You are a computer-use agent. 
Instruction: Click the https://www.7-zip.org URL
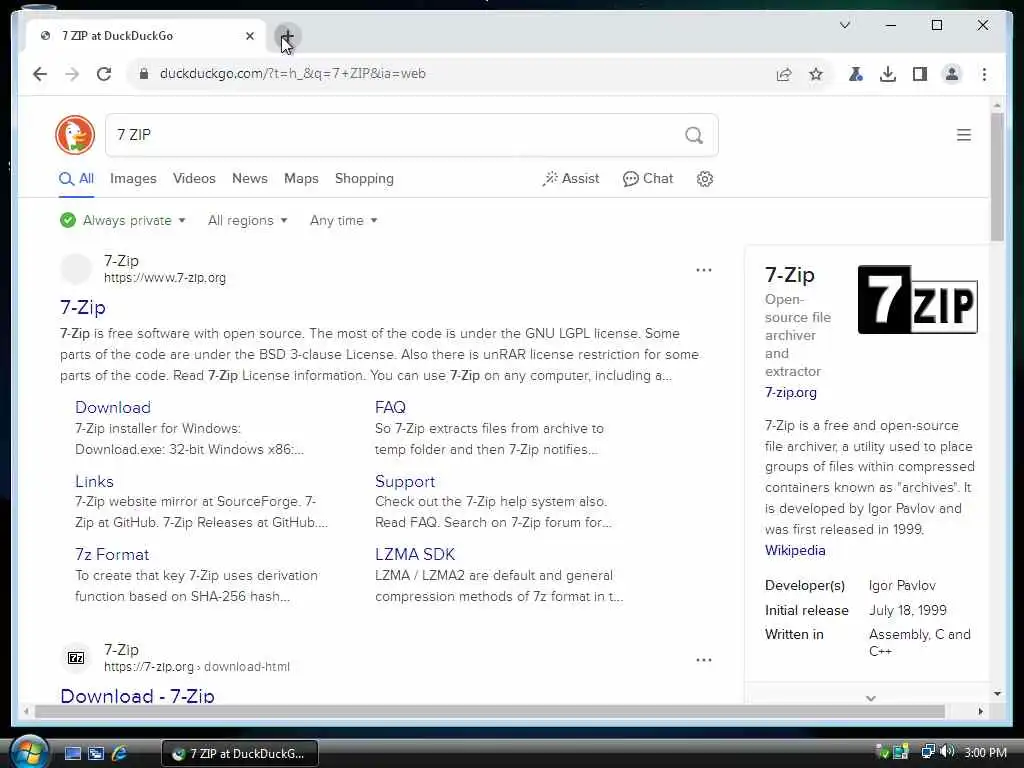[165, 278]
